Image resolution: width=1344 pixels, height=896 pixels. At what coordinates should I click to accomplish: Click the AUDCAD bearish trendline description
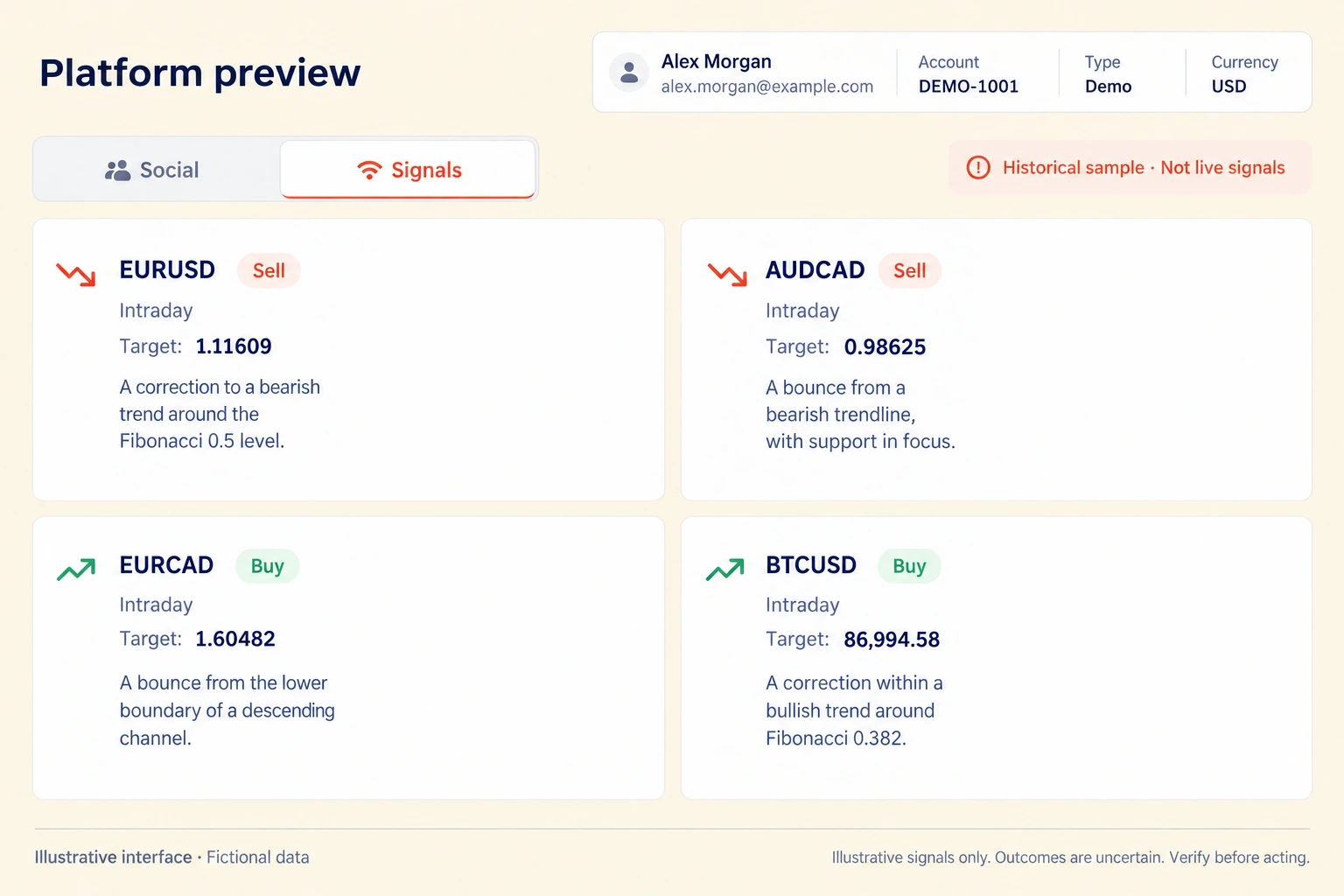860,414
